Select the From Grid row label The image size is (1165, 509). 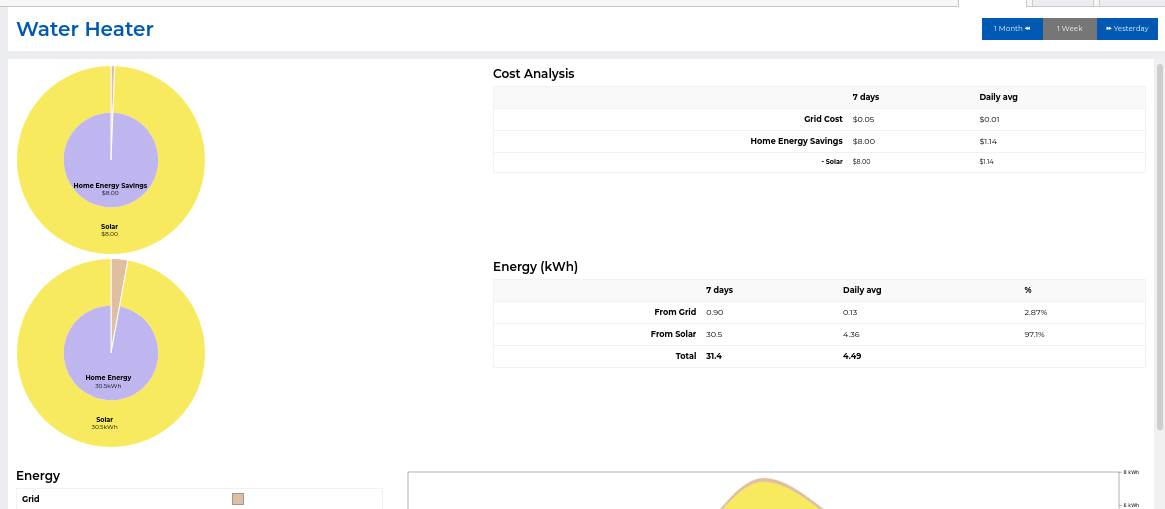(x=675, y=312)
